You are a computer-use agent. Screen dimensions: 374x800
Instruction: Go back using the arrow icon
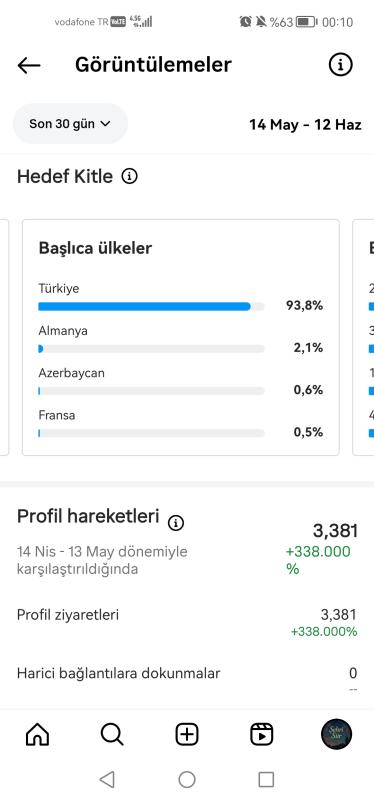[x=29, y=65]
